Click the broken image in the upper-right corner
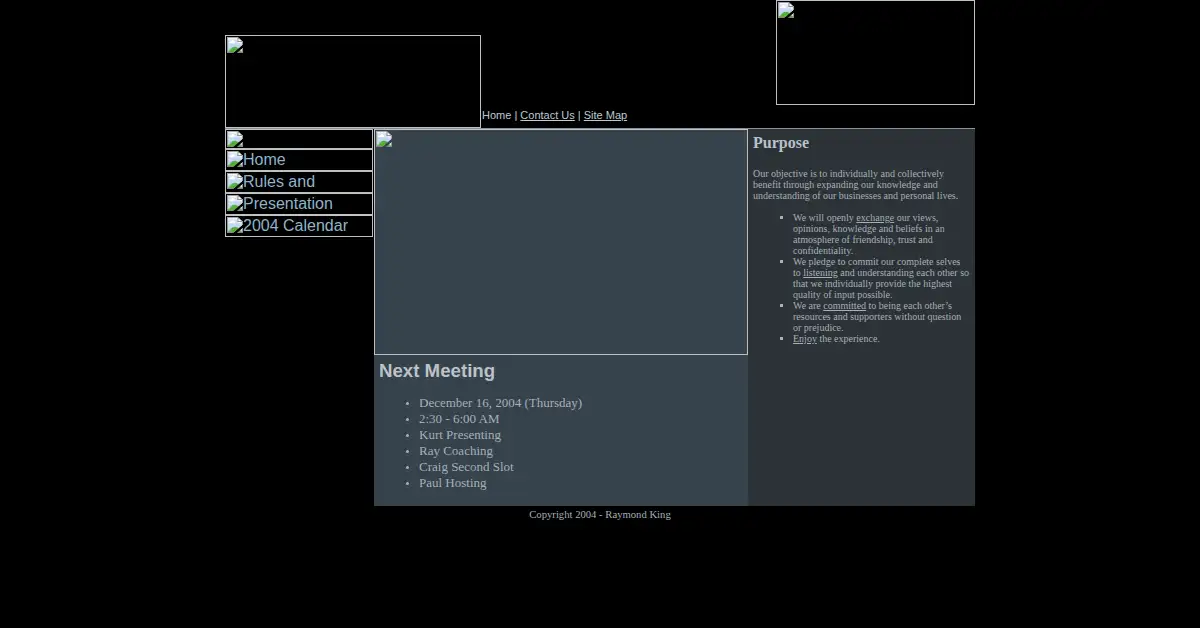Screen dimensions: 1200x628 (875, 52)
